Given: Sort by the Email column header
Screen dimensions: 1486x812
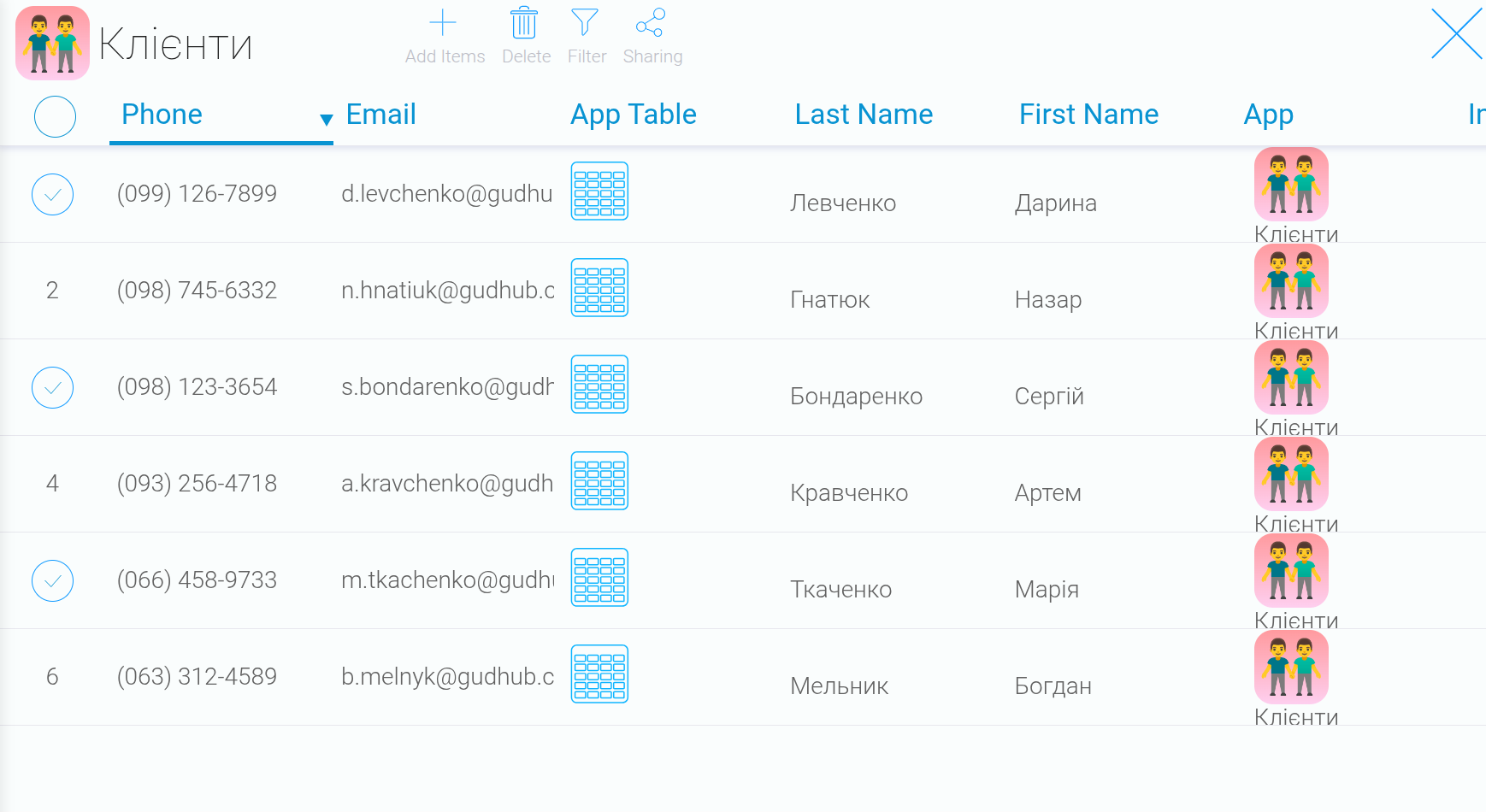Looking at the screenshot, I should tap(380, 115).
